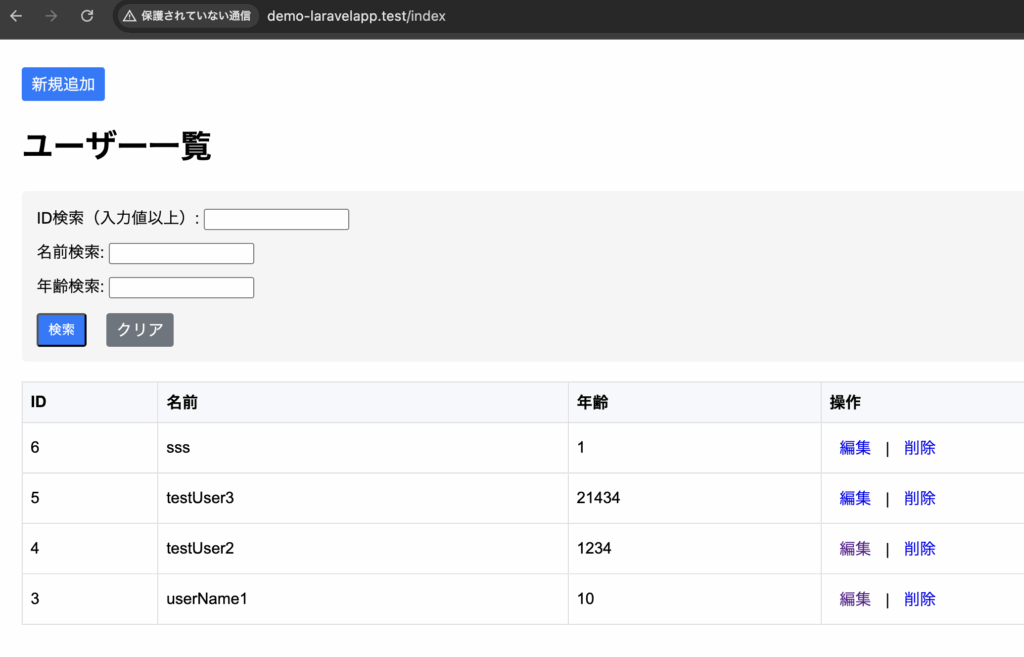
Task: Click 削除 link for user sss
Action: pyautogui.click(x=919, y=448)
